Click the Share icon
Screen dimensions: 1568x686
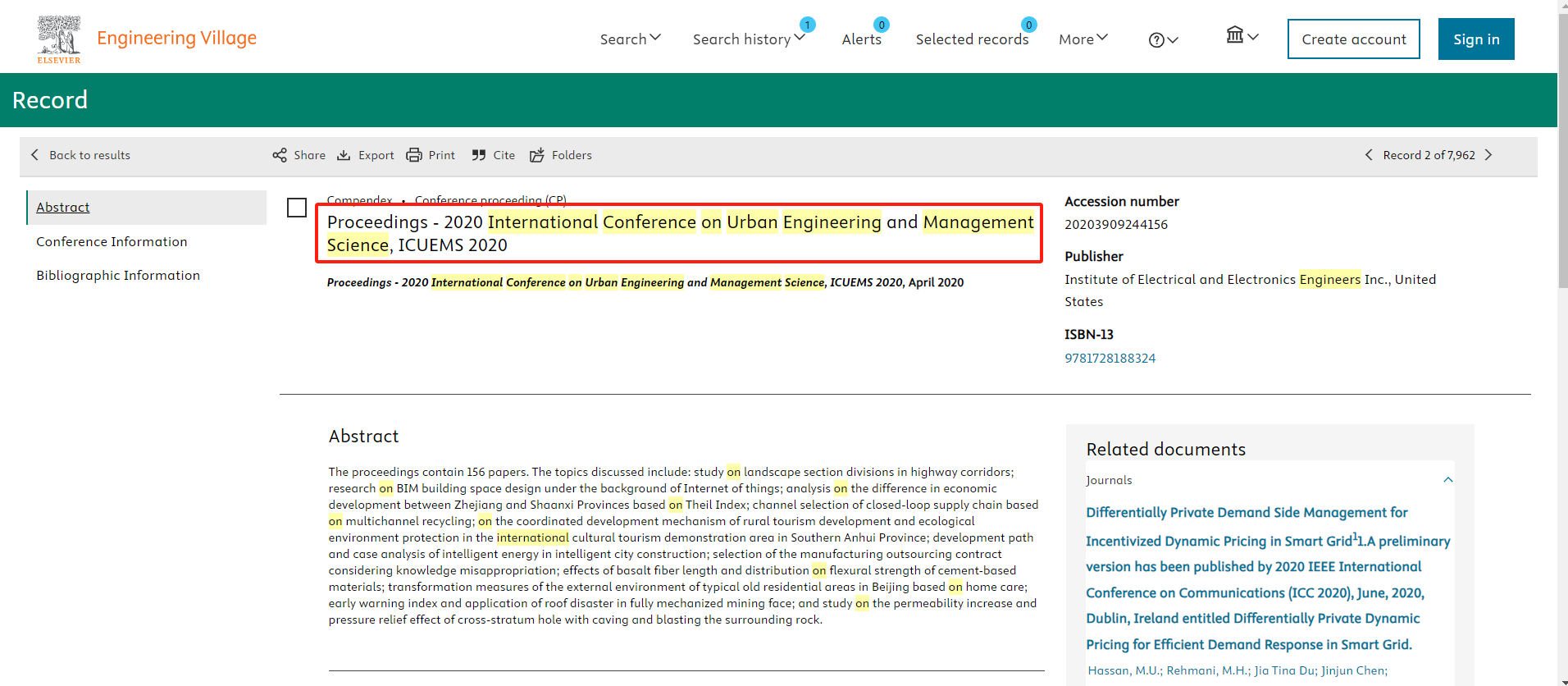(280, 155)
